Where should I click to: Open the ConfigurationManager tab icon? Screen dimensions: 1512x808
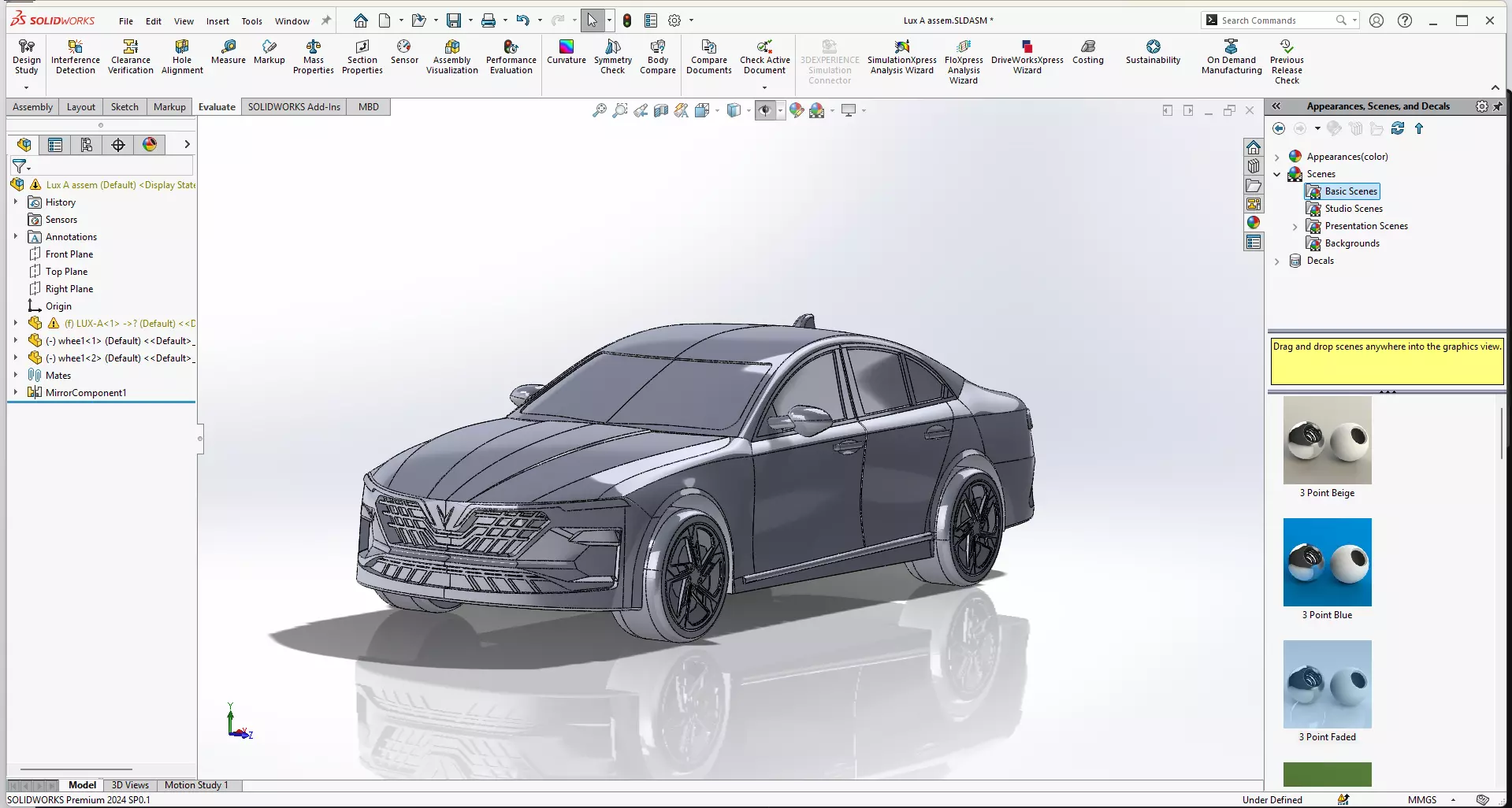87,145
